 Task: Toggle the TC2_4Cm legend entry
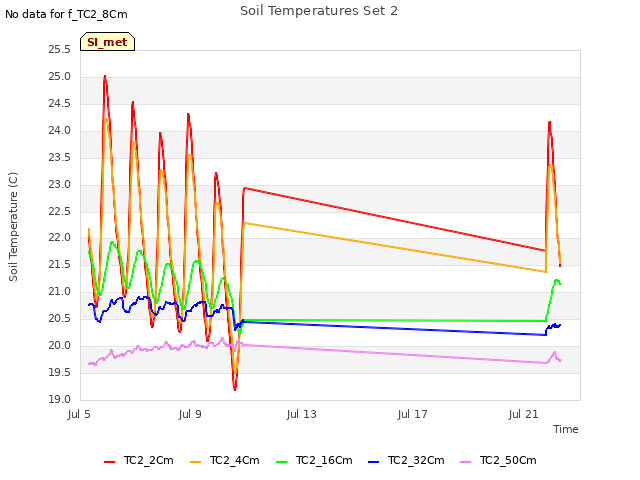point(225,460)
